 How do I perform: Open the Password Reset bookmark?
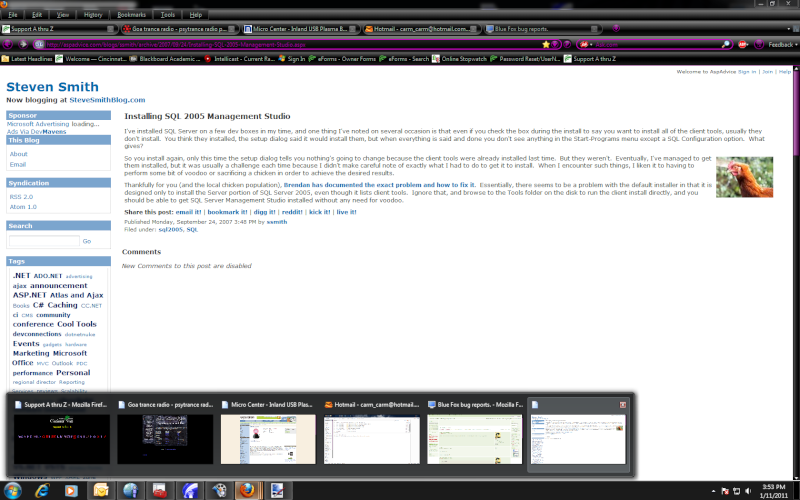[x=524, y=59]
